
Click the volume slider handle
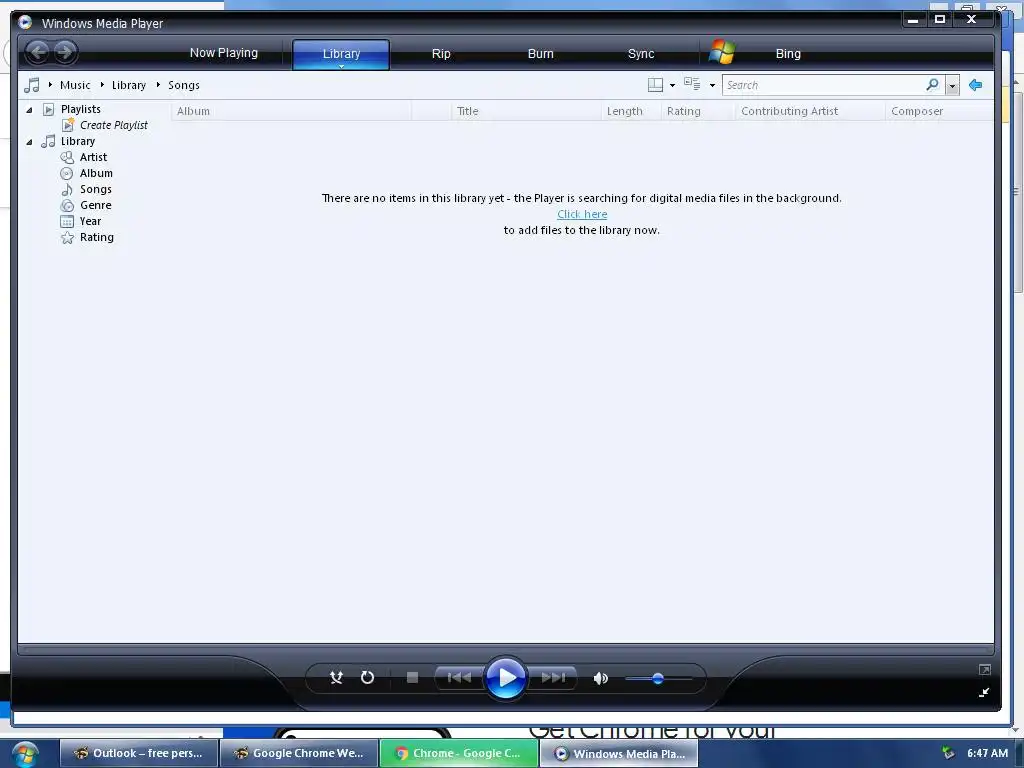coord(658,679)
